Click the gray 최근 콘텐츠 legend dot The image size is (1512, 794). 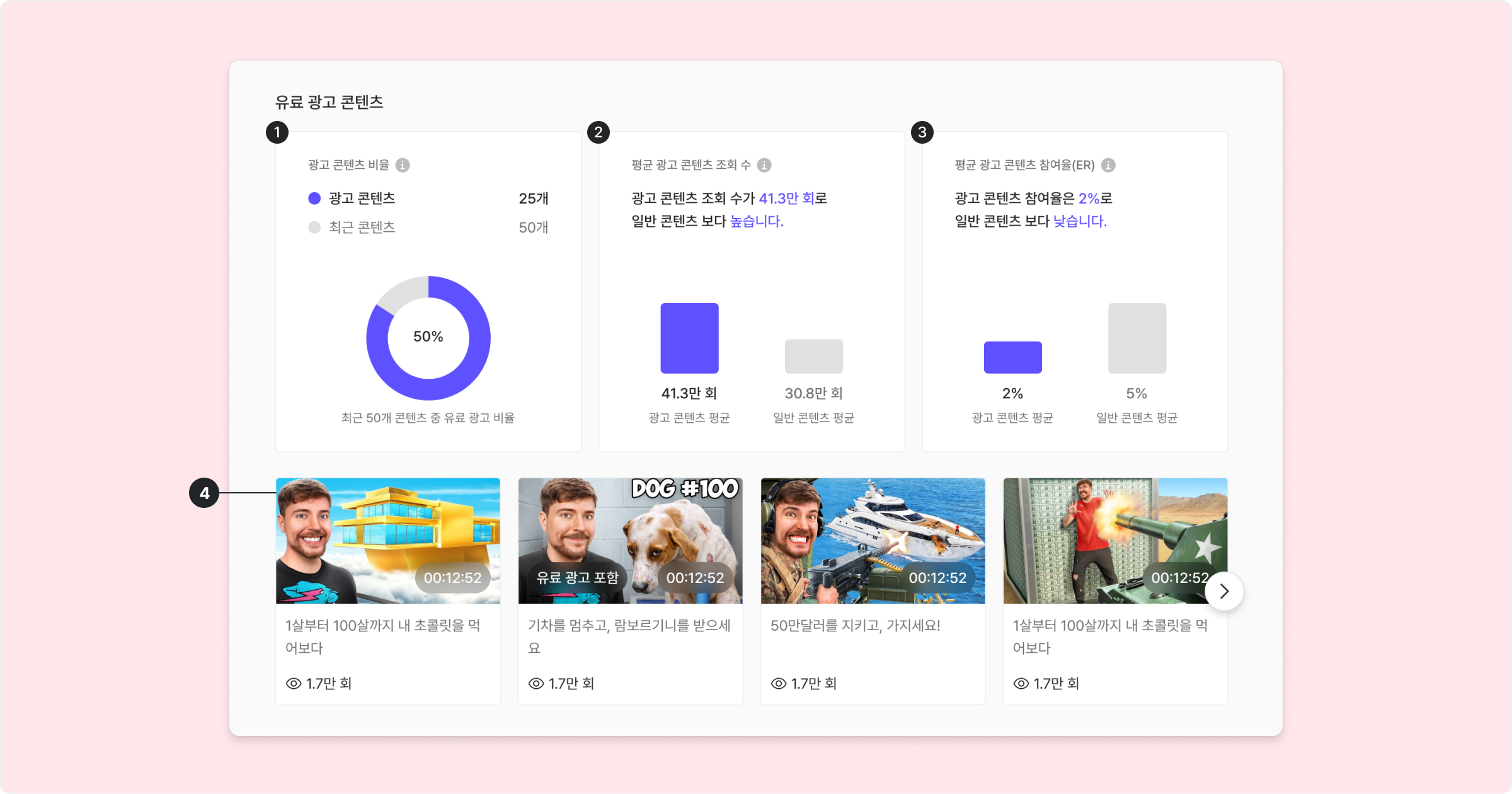point(314,227)
